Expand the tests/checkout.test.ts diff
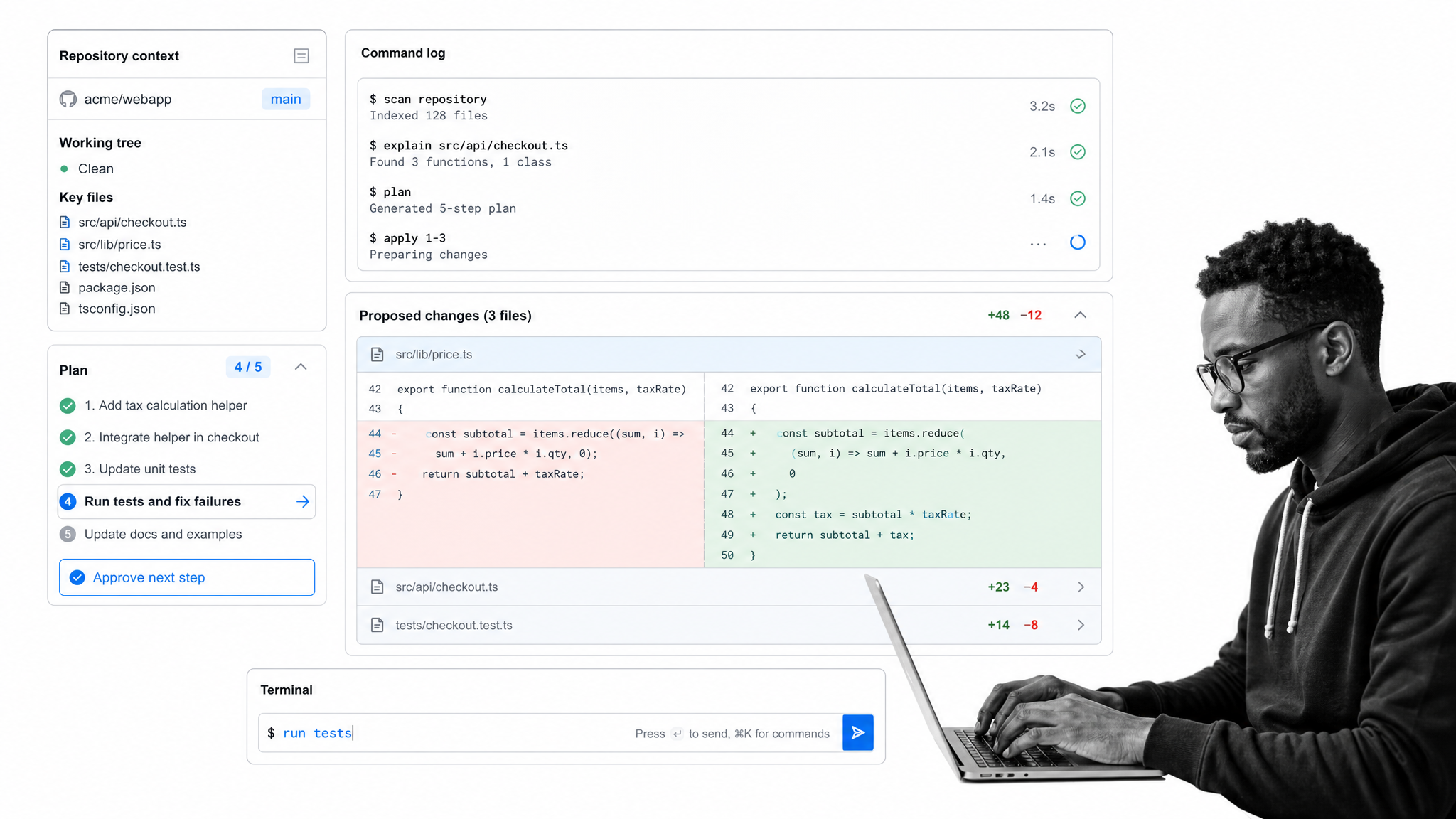 click(1081, 625)
